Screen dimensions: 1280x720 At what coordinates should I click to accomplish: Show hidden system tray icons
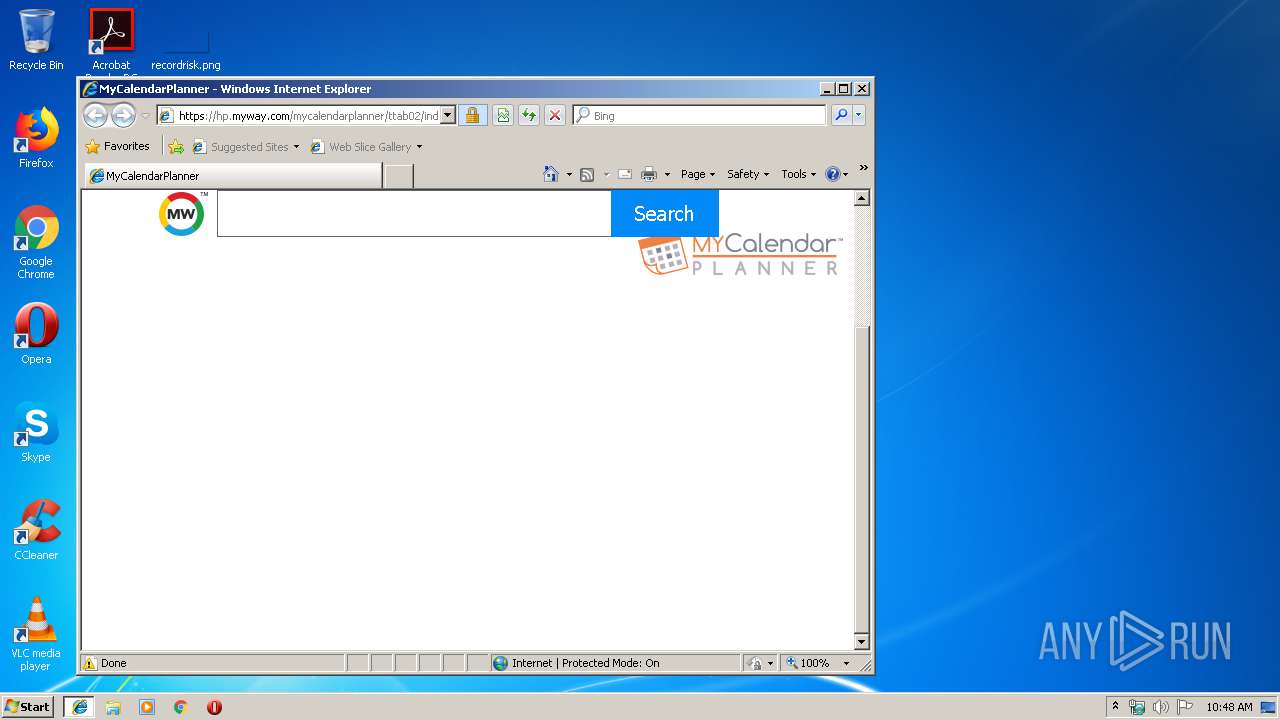click(1115, 707)
